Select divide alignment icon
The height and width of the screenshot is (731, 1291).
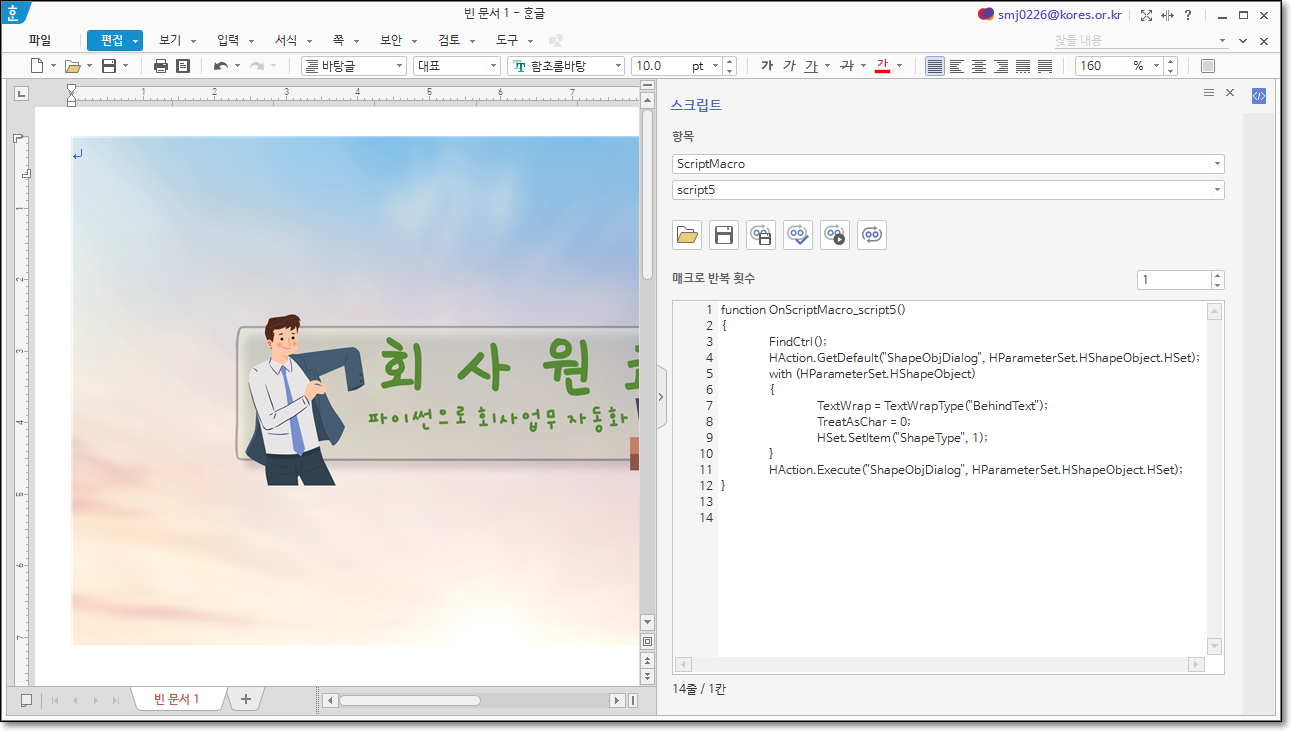(1045, 66)
